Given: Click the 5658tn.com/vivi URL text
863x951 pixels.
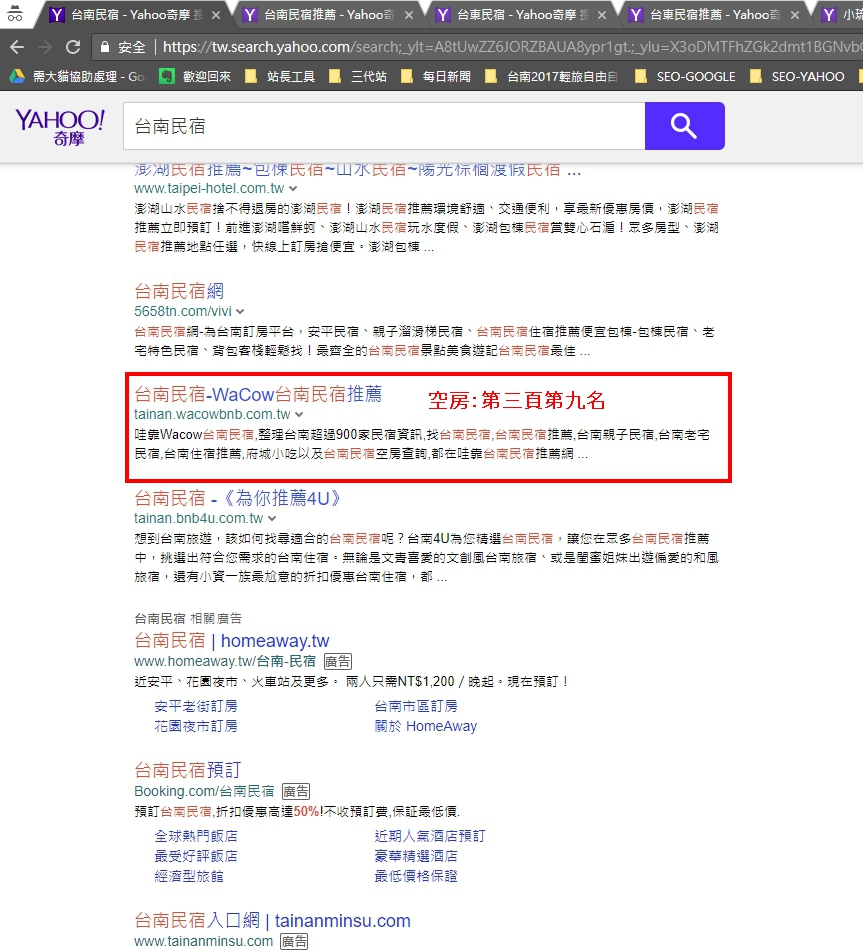Looking at the screenshot, I should (x=183, y=312).
